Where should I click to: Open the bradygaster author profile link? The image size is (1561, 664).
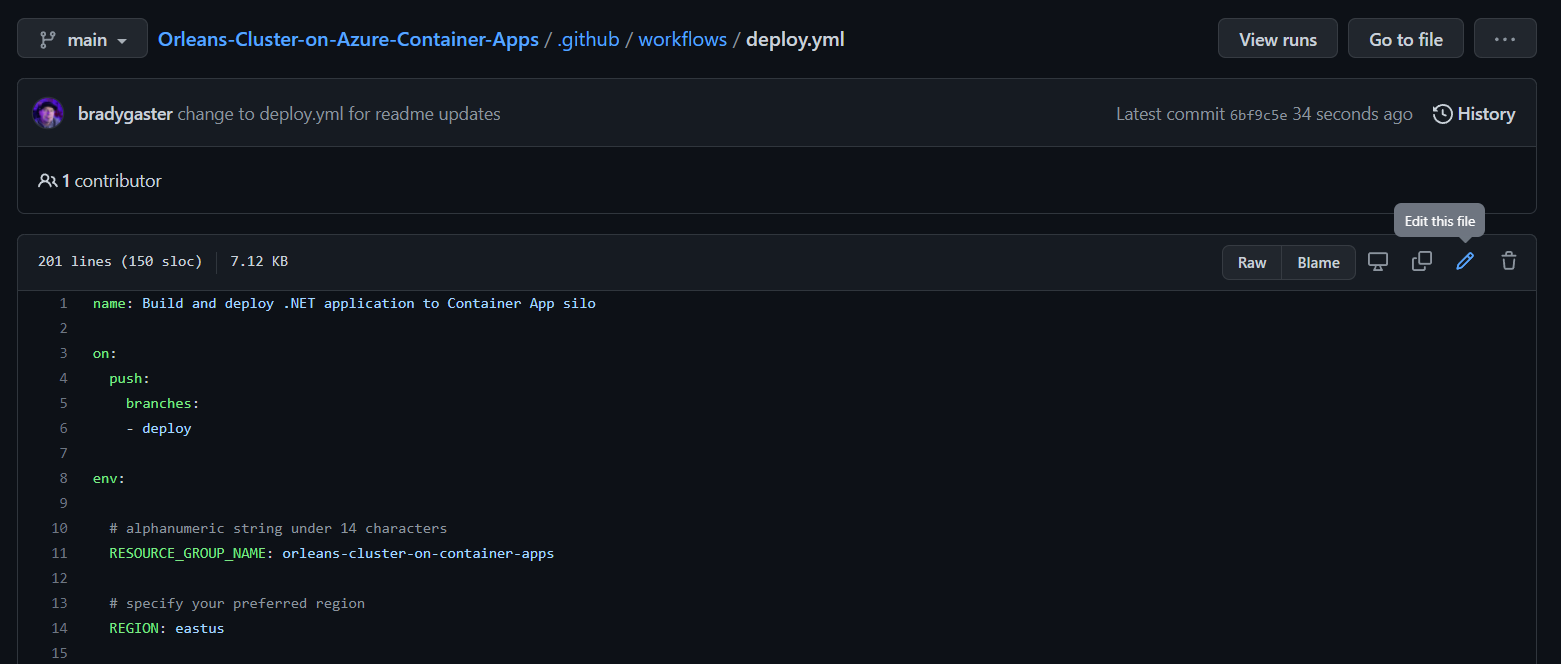(x=125, y=114)
